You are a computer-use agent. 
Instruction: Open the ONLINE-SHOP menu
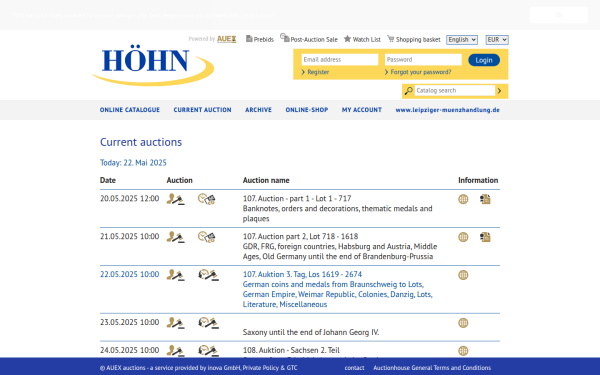(x=307, y=110)
